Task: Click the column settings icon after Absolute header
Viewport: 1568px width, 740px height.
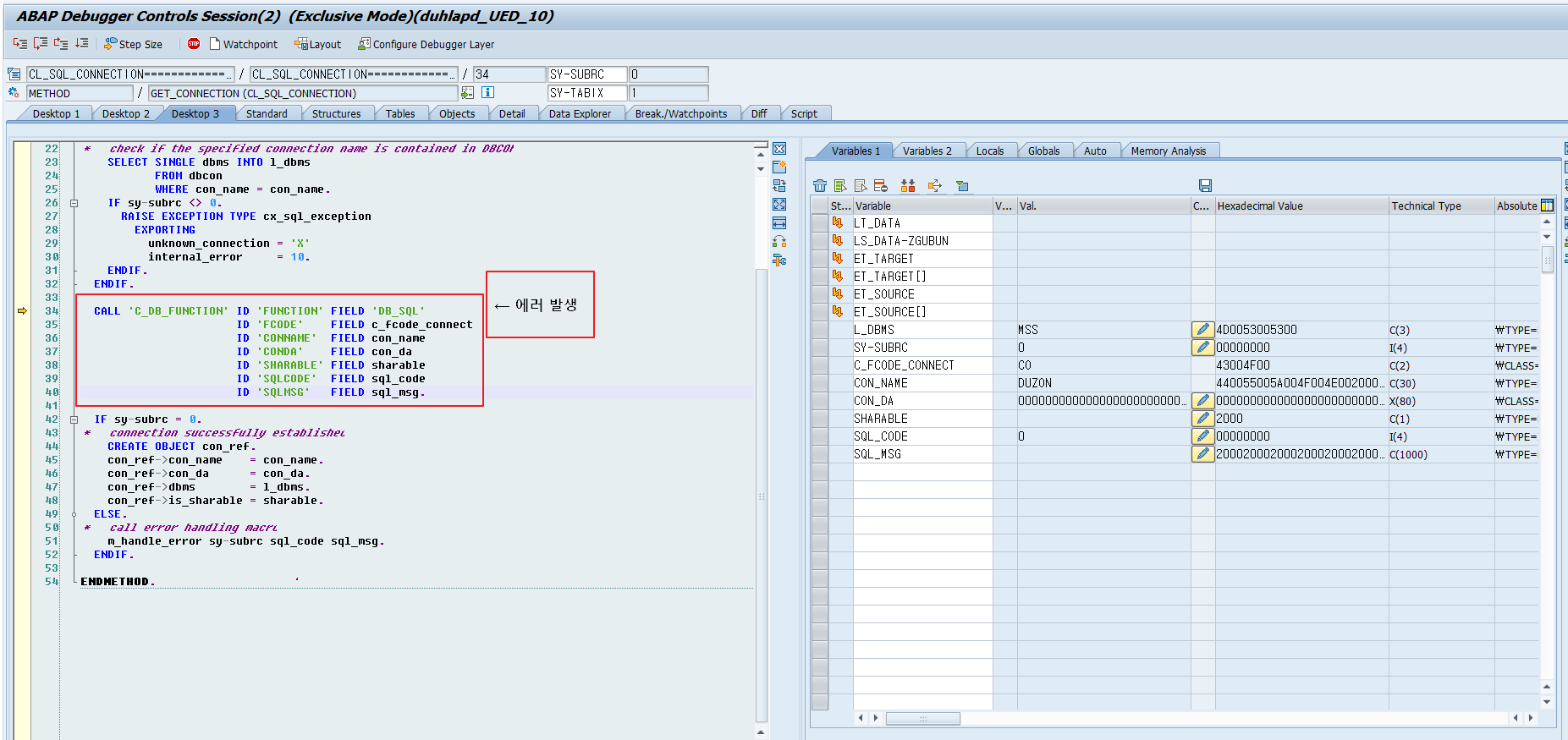Action: 1547,206
